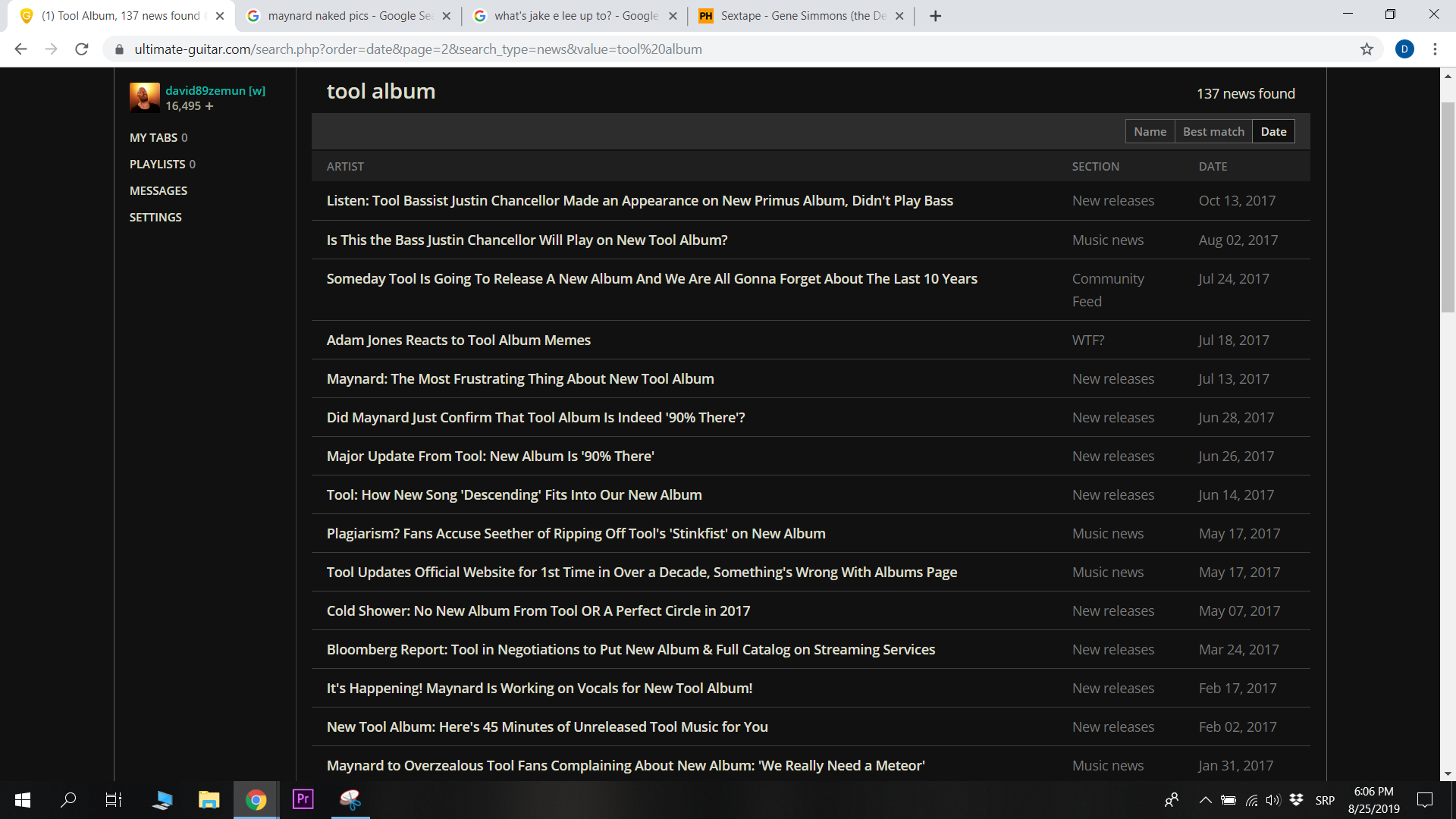The image size is (1456, 819).
Task: Sort results by Date
Action: pyautogui.click(x=1273, y=131)
